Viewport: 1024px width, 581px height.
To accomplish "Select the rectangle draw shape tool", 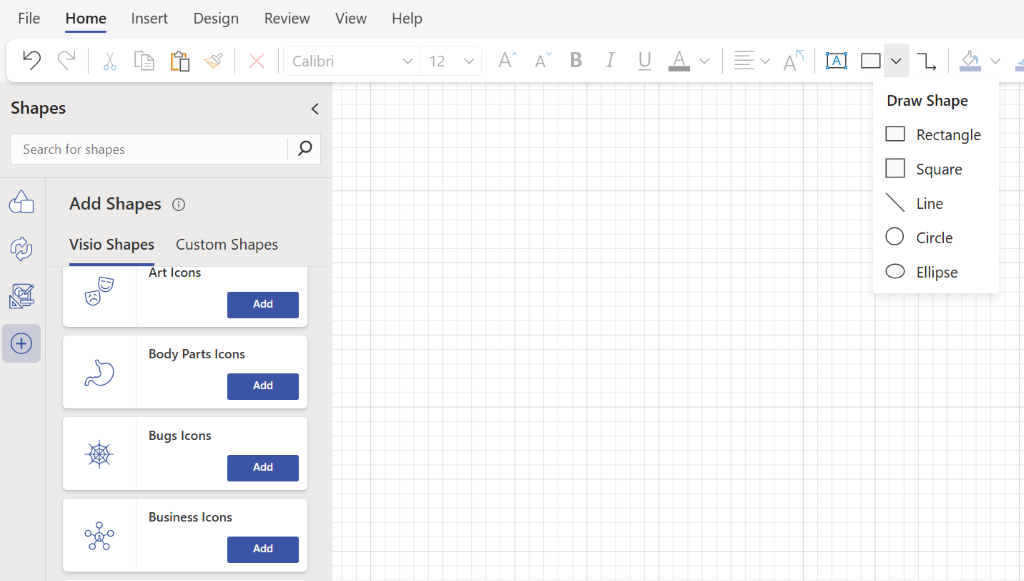I will (x=871, y=61).
